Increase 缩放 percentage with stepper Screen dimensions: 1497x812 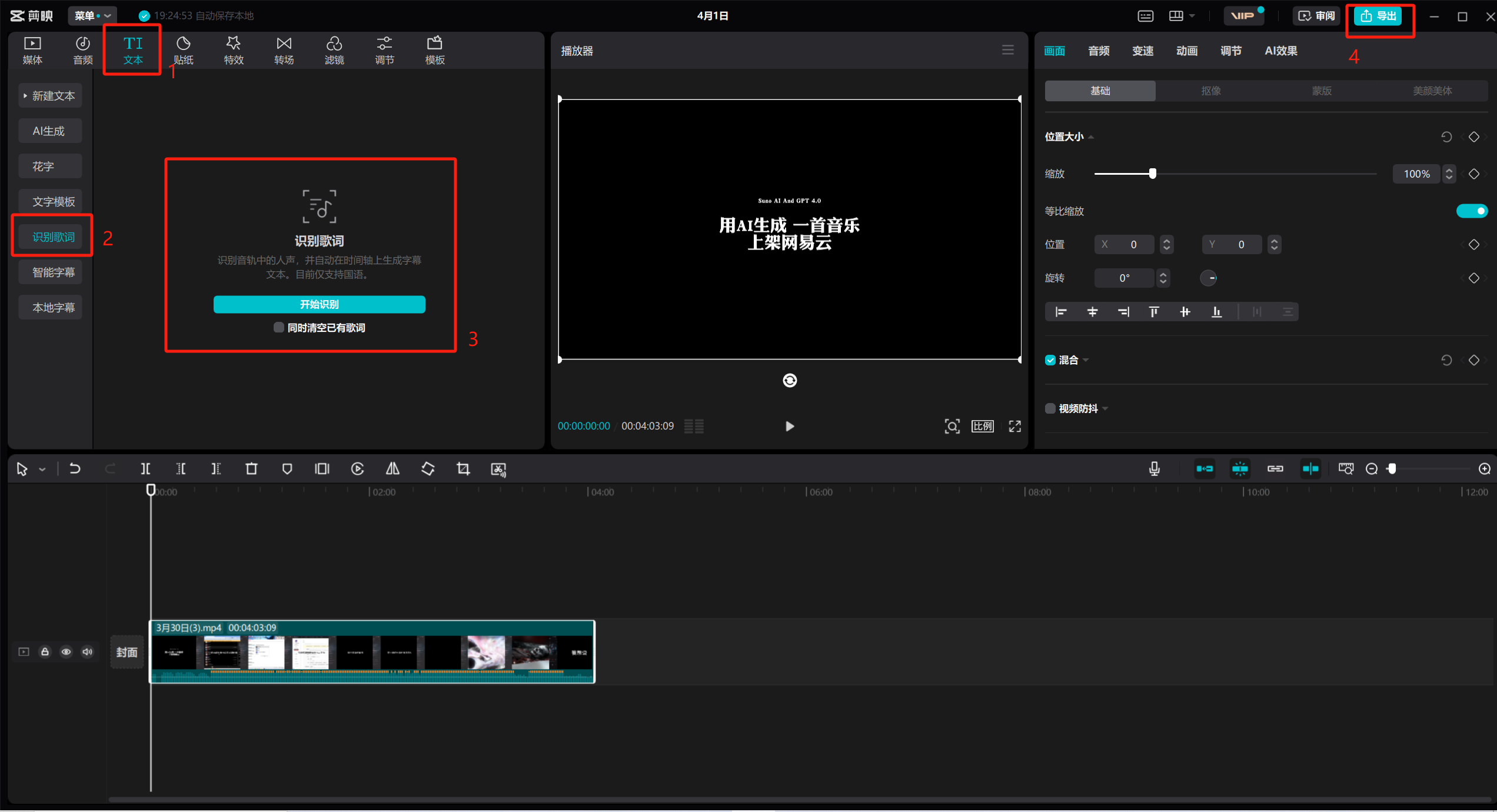pyautogui.click(x=1449, y=170)
